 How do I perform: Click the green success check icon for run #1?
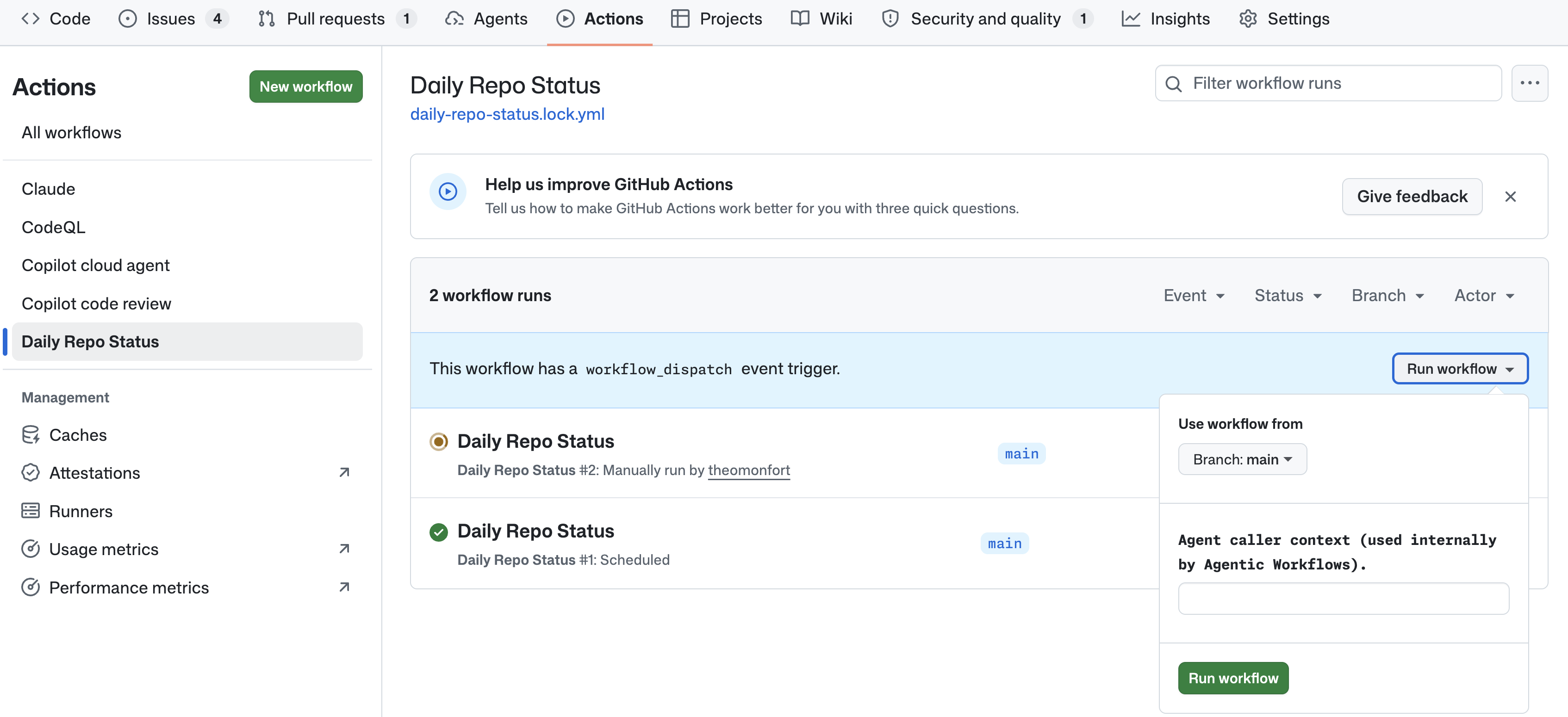click(438, 532)
